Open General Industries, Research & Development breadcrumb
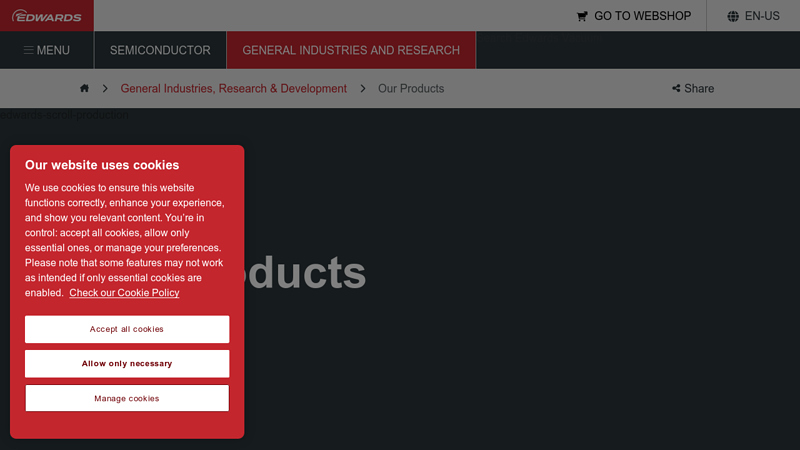This screenshot has height=450, width=800. pyautogui.click(x=233, y=88)
